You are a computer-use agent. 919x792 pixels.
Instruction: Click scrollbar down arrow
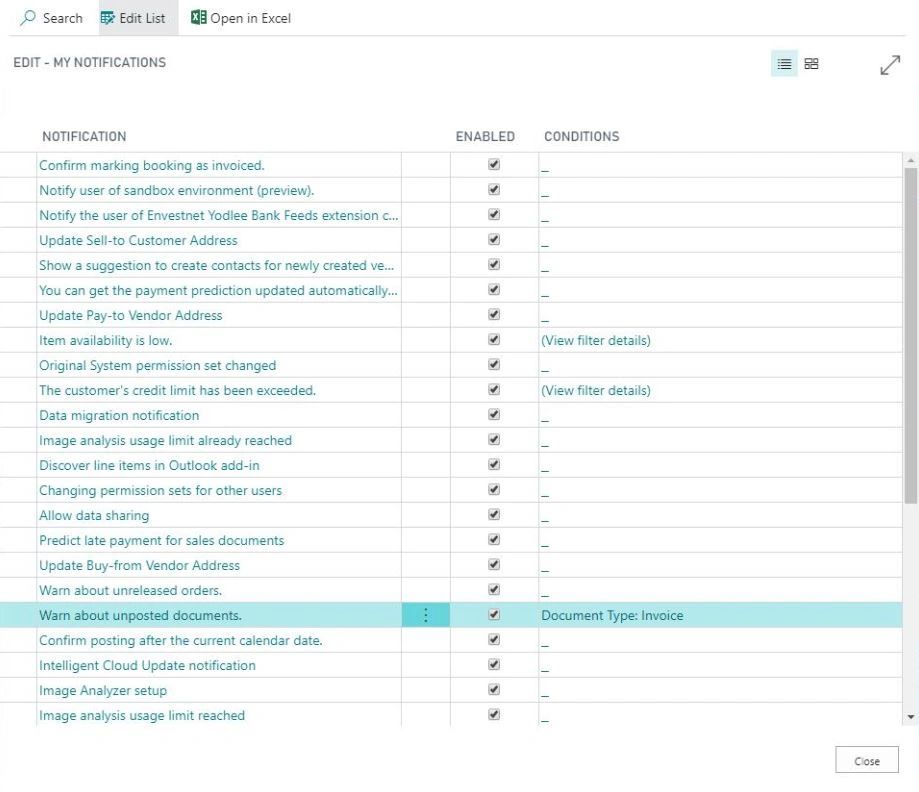(911, 716)
